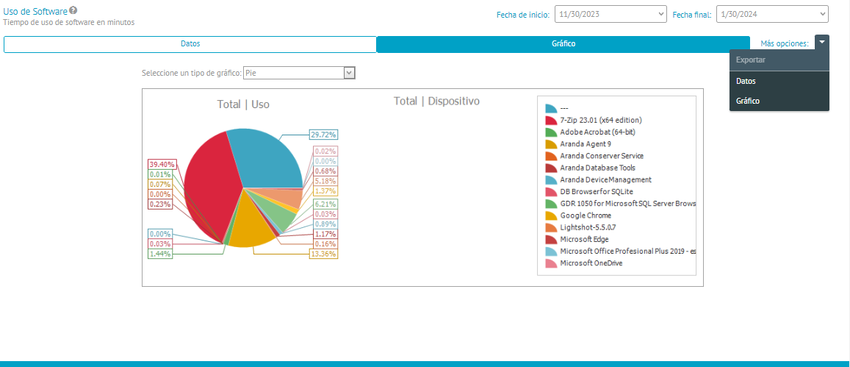Click the Exportar menu header
Viewport: 850px width, 367px height.
click(x=779, y=60)
